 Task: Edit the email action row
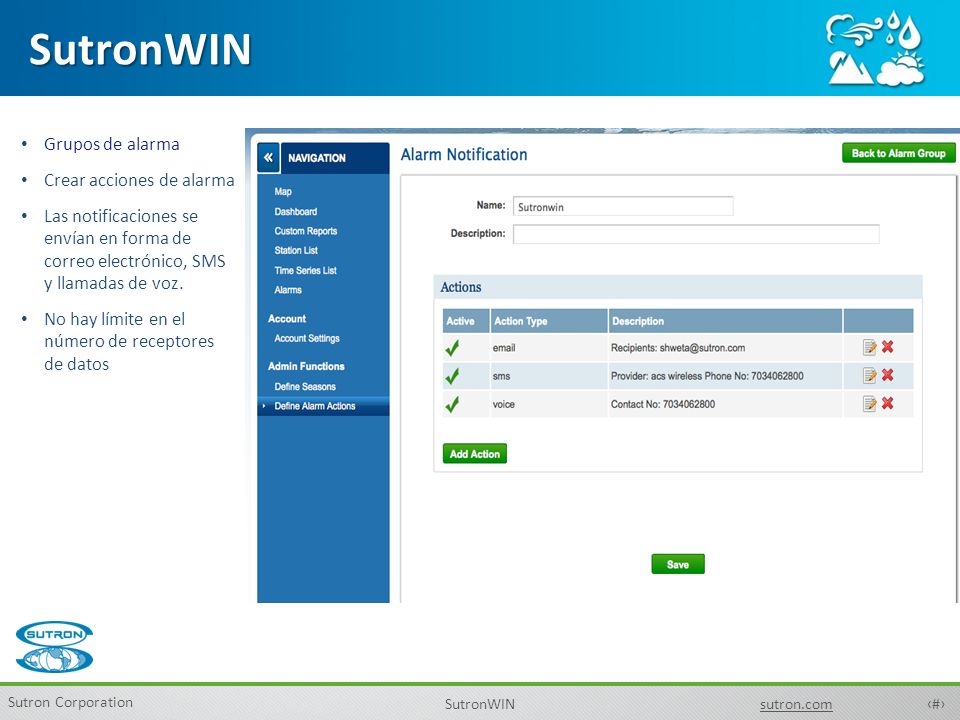[869, 347]
